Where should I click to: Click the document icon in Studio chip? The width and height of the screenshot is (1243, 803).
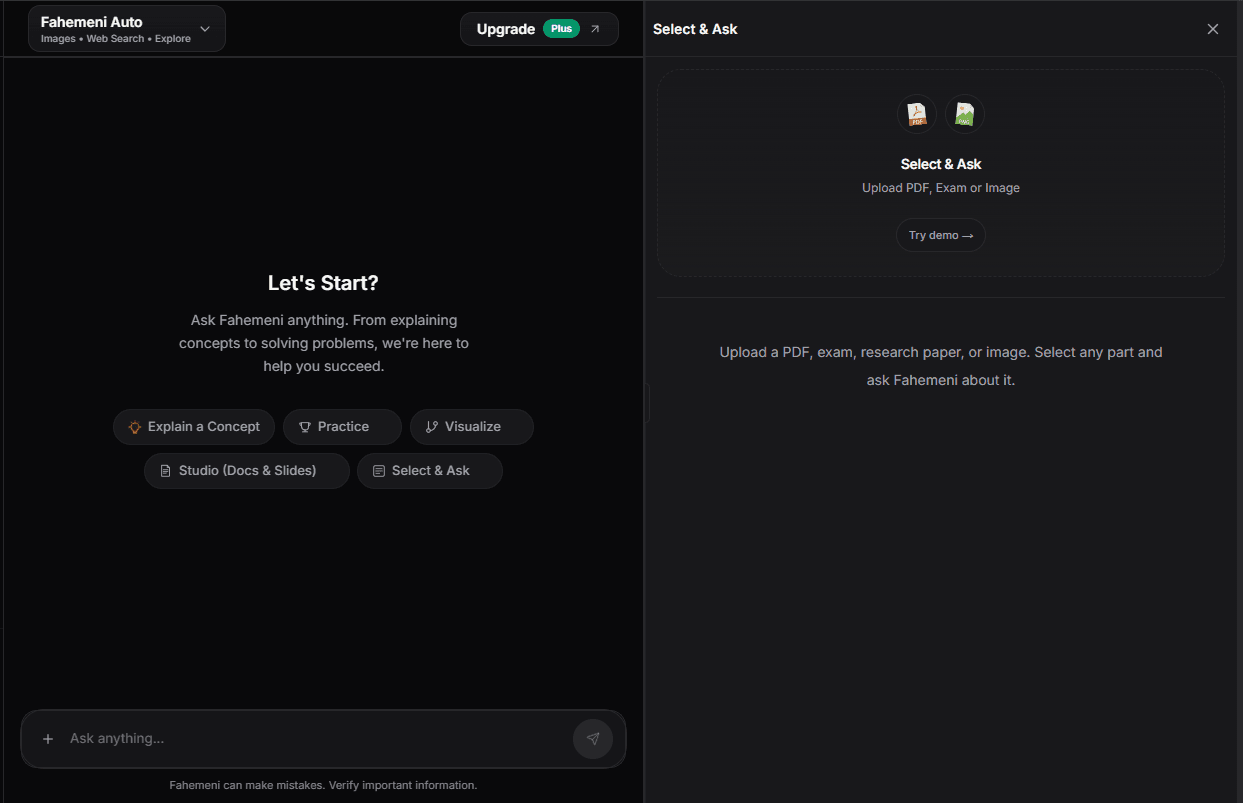click(166, 471)
